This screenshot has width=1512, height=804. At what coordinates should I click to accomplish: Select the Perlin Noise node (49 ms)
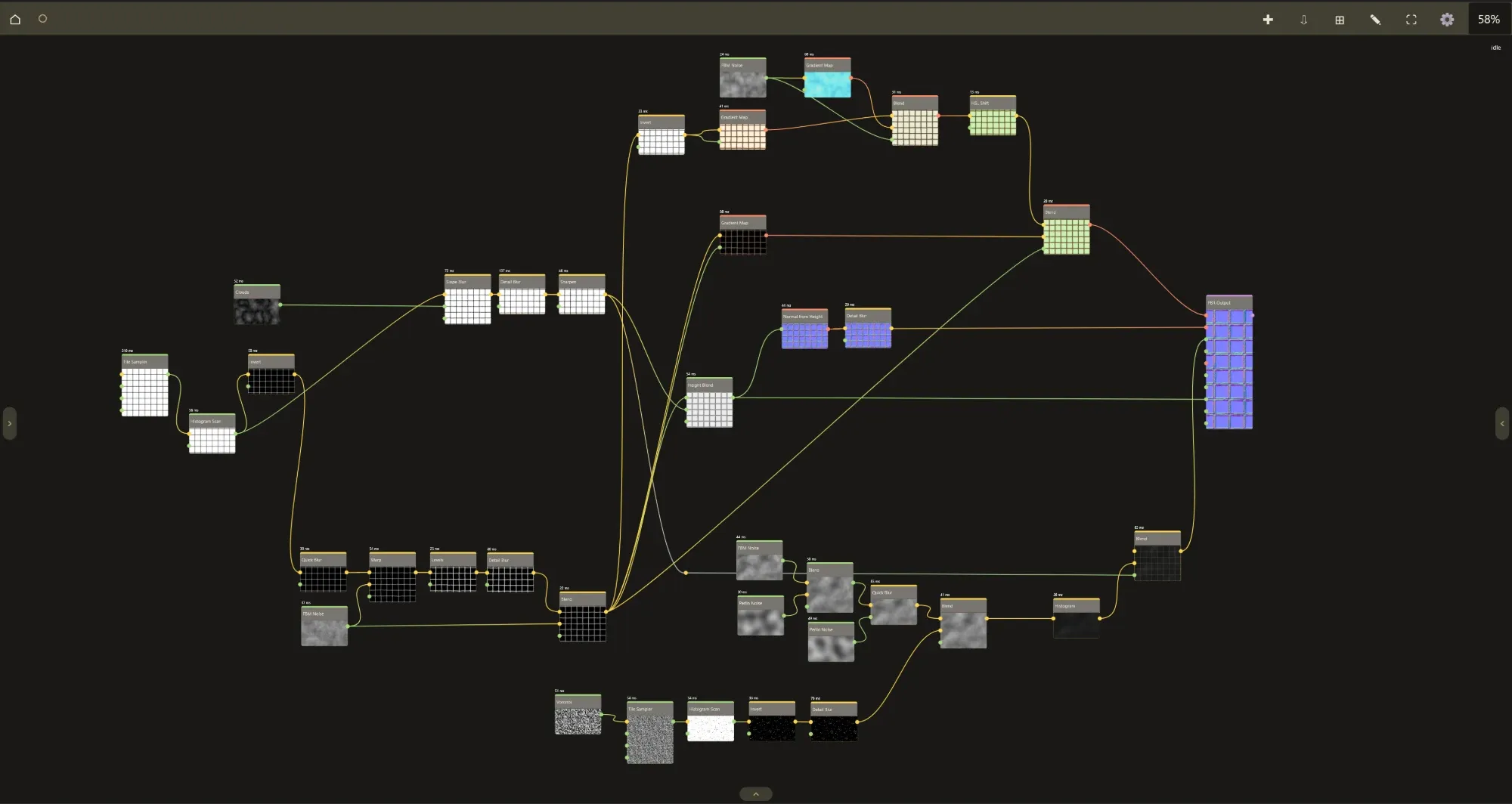coord(831,642)
